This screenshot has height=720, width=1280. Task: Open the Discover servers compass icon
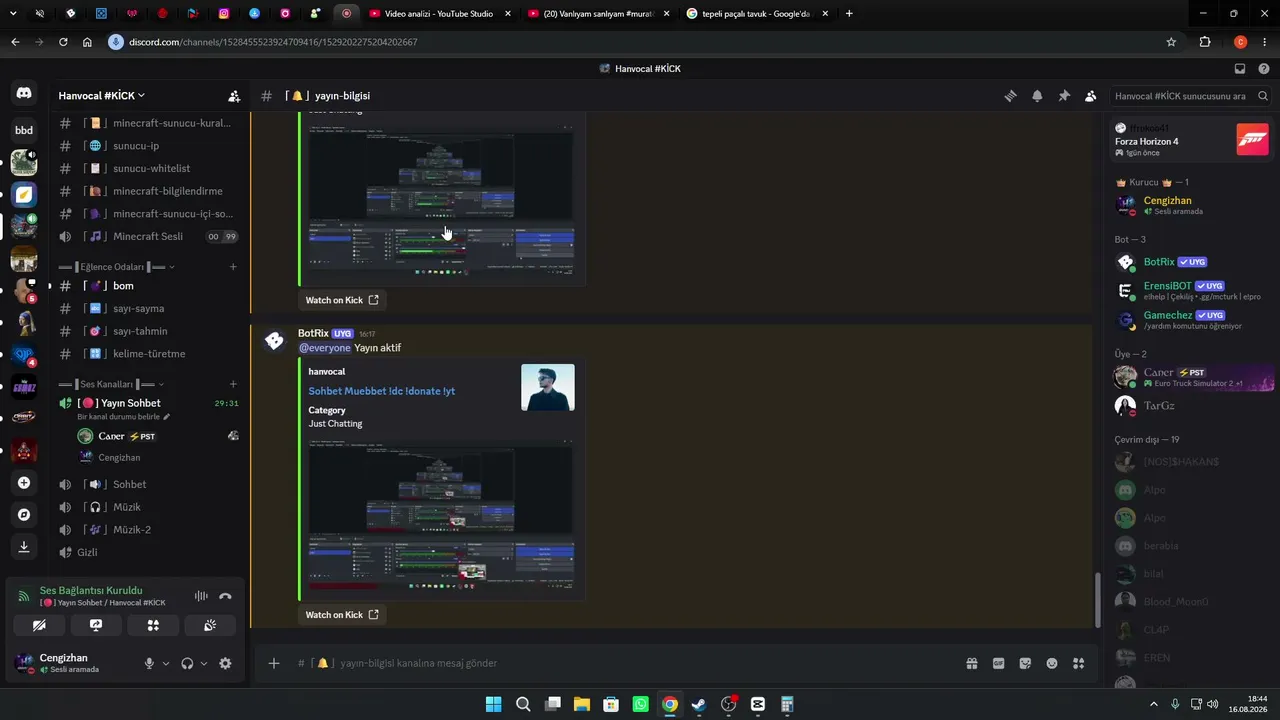24,515
